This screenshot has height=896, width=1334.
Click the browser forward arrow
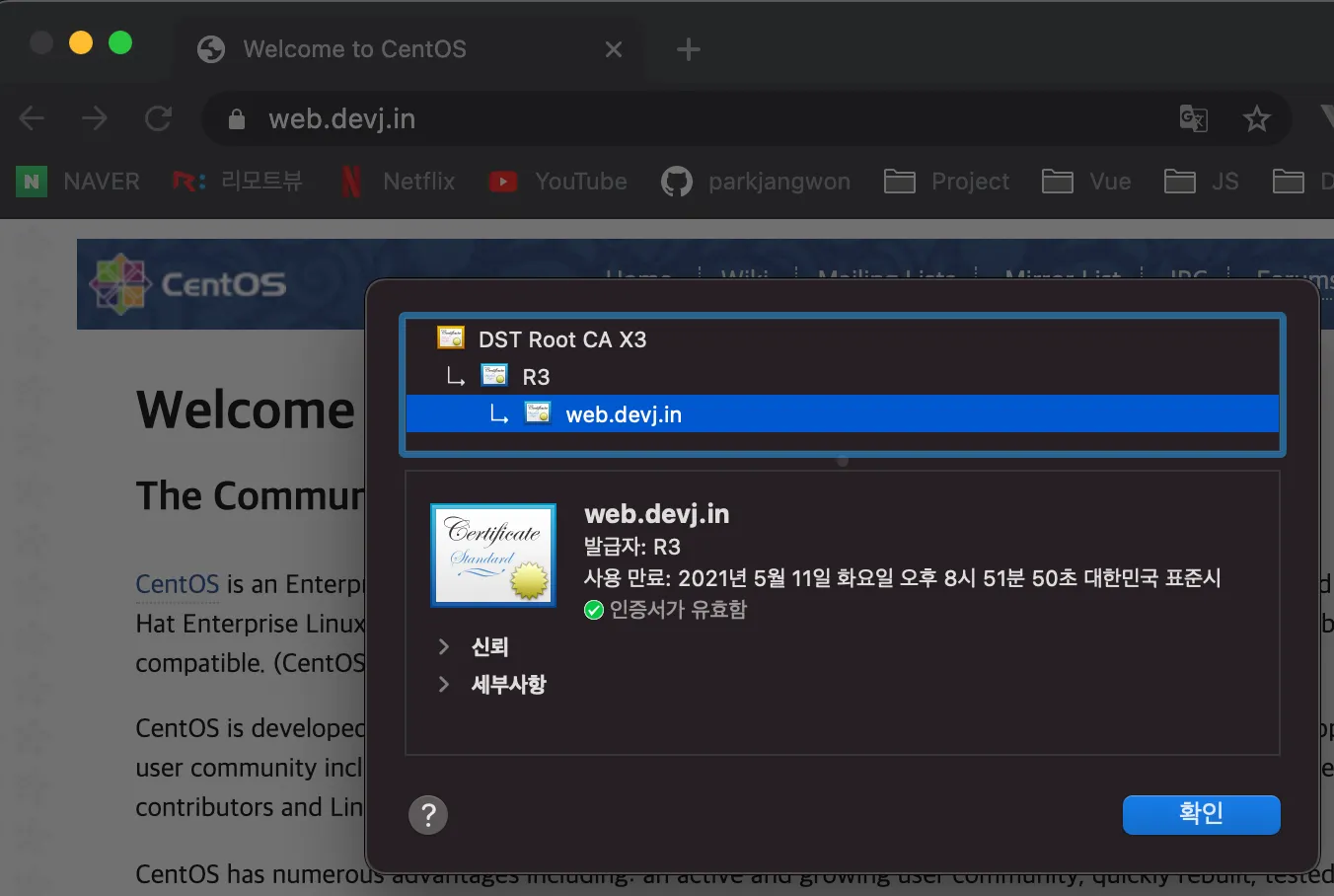pyautogui.click(x=95, y=119)
